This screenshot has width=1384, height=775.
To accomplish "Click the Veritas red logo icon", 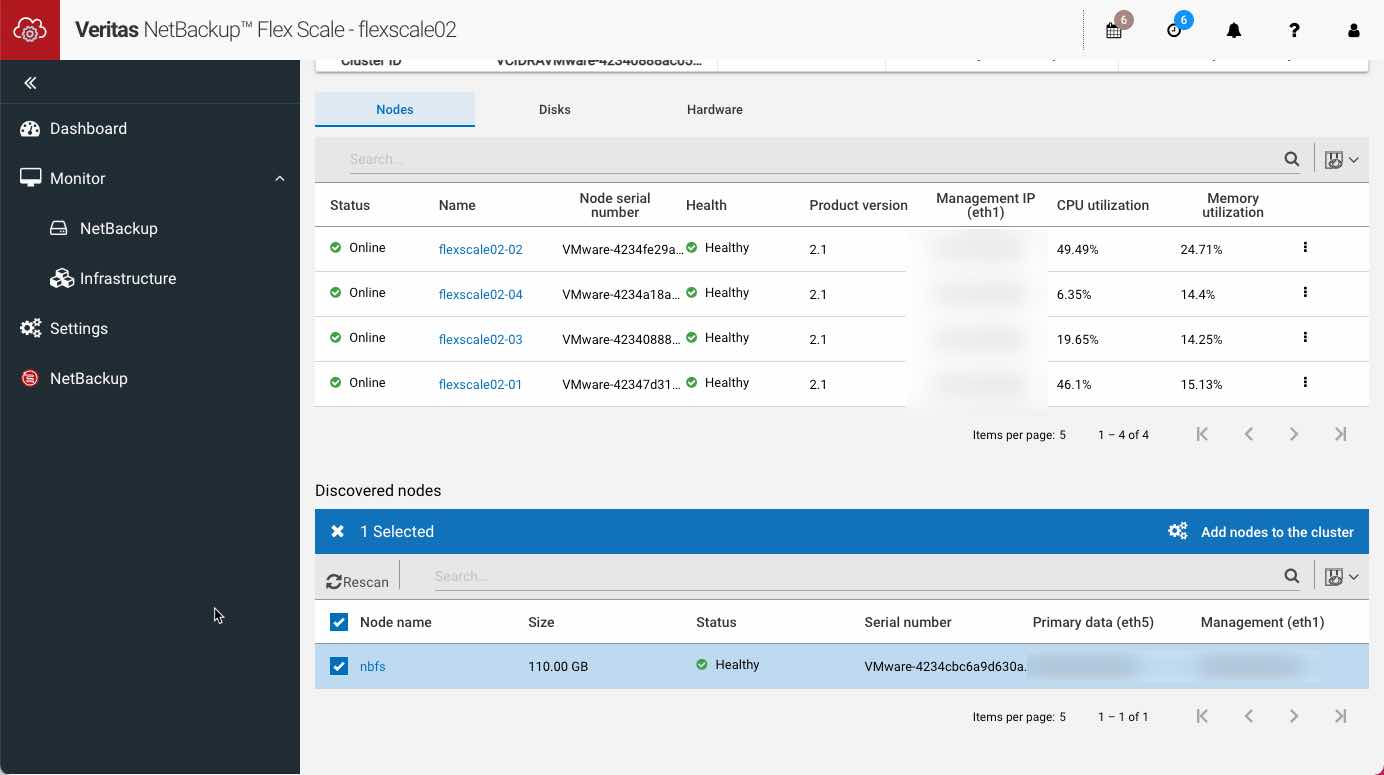I will click(30, 30).
